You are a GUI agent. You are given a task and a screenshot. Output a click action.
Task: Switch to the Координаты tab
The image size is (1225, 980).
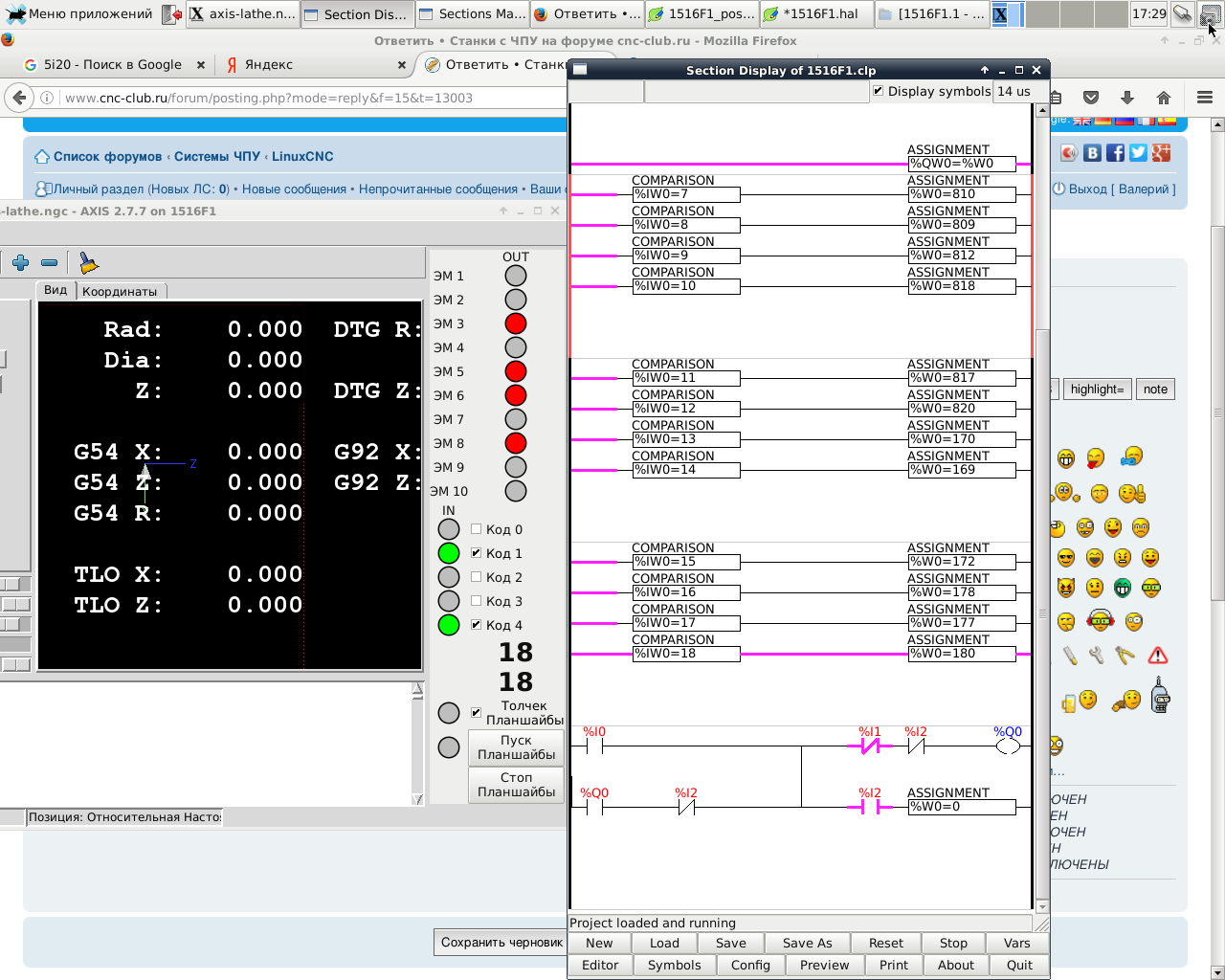click(120, 291)
